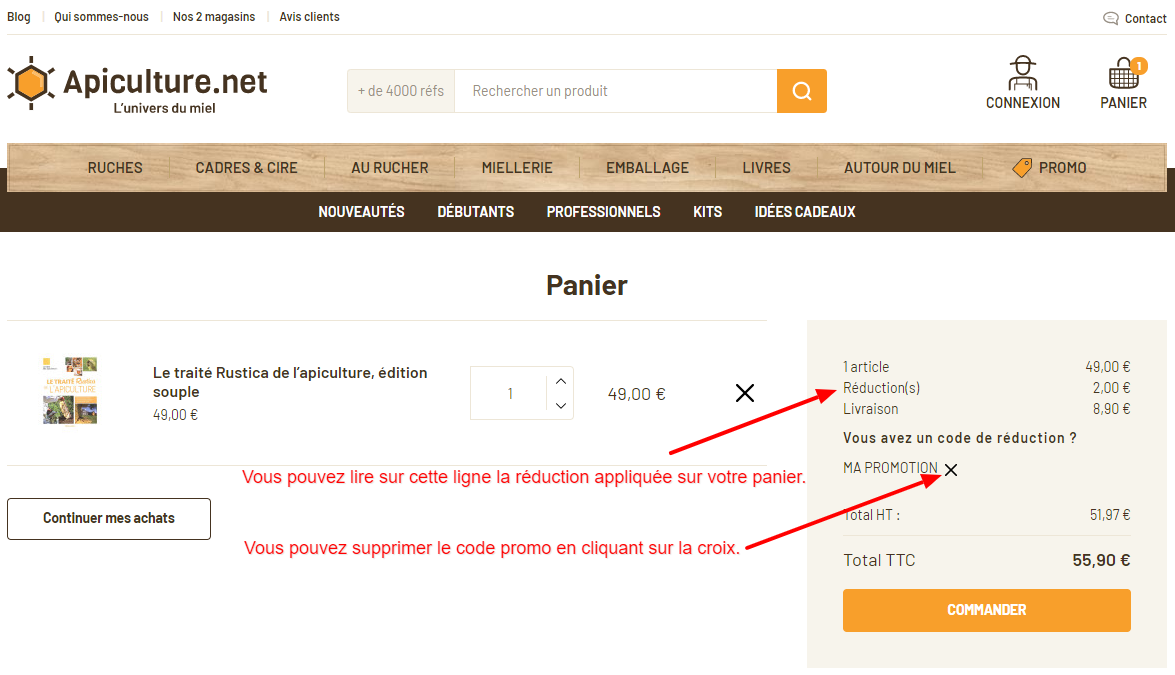The height and width of the screenshot is (675, 1175).
Task: Click Continuer mes achats button
Action: click(109, 518)
